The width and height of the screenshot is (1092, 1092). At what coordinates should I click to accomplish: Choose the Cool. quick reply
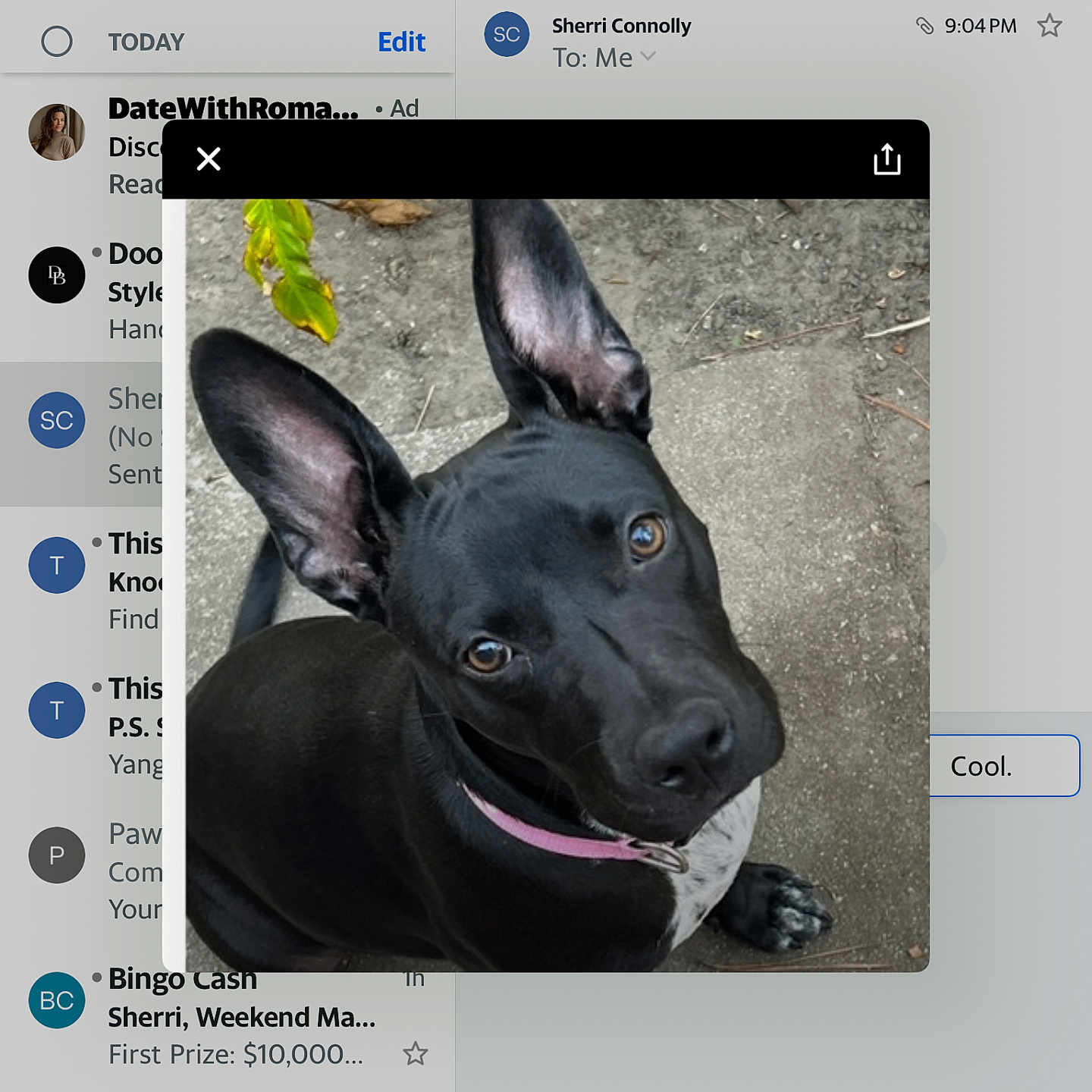pos(1003,766)
